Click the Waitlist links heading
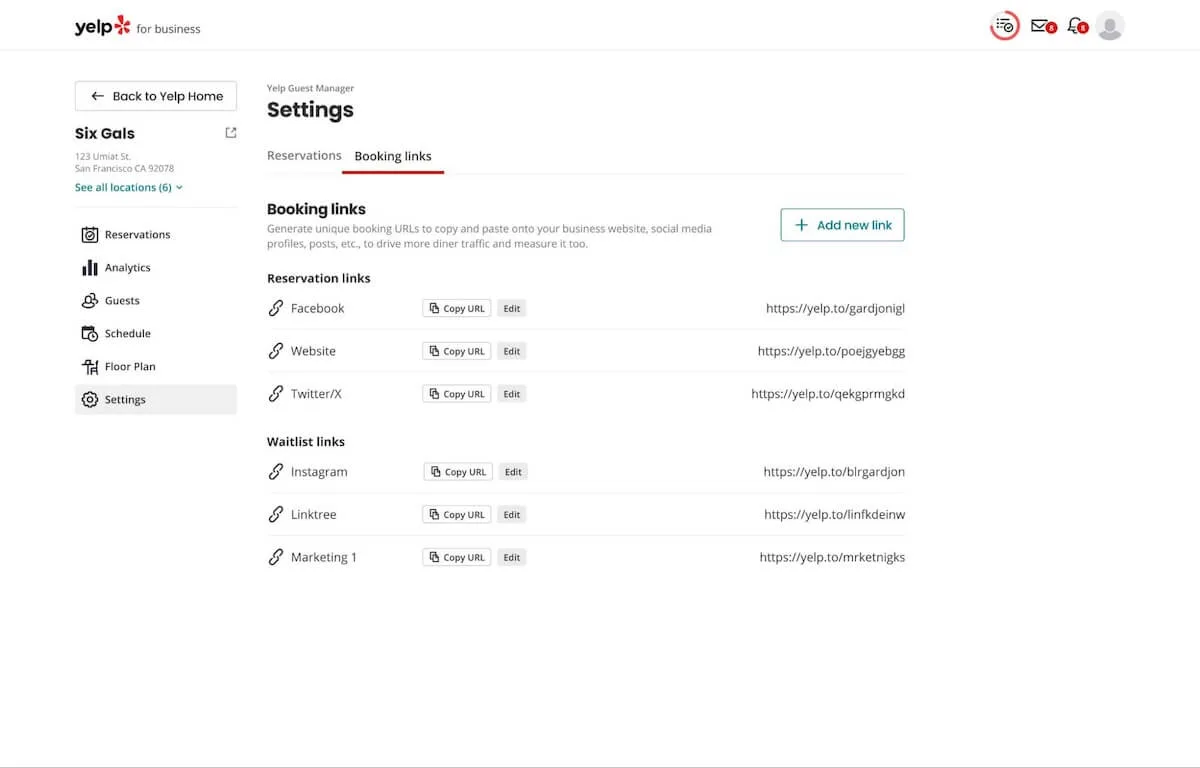Viewport: 1200px width, 768px height. [x=306, y=441]
